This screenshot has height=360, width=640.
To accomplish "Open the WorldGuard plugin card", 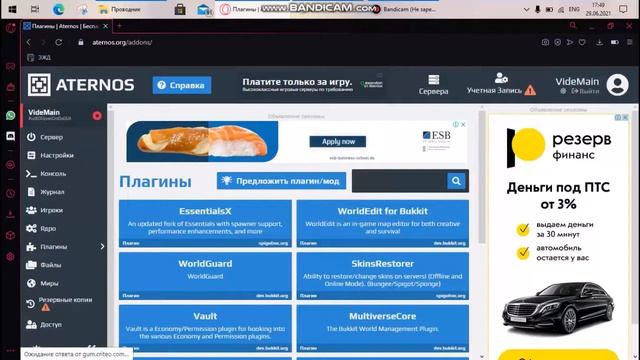I will click(x=205, y=276).
